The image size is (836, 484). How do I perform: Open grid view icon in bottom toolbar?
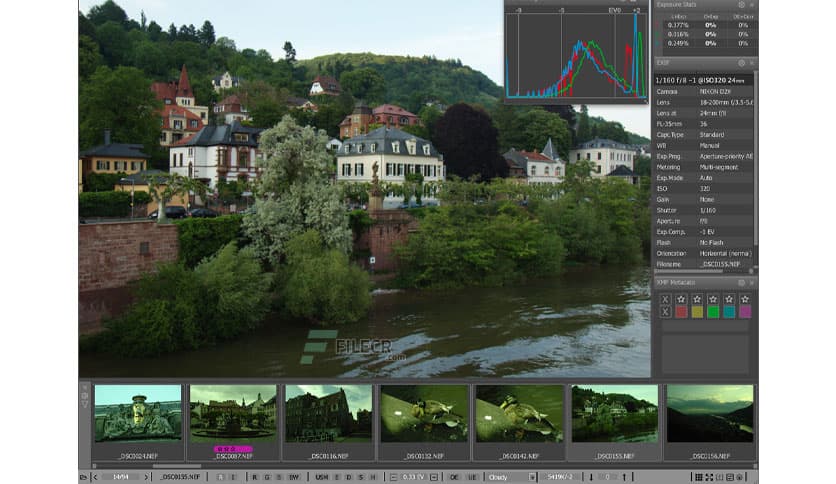699,477
